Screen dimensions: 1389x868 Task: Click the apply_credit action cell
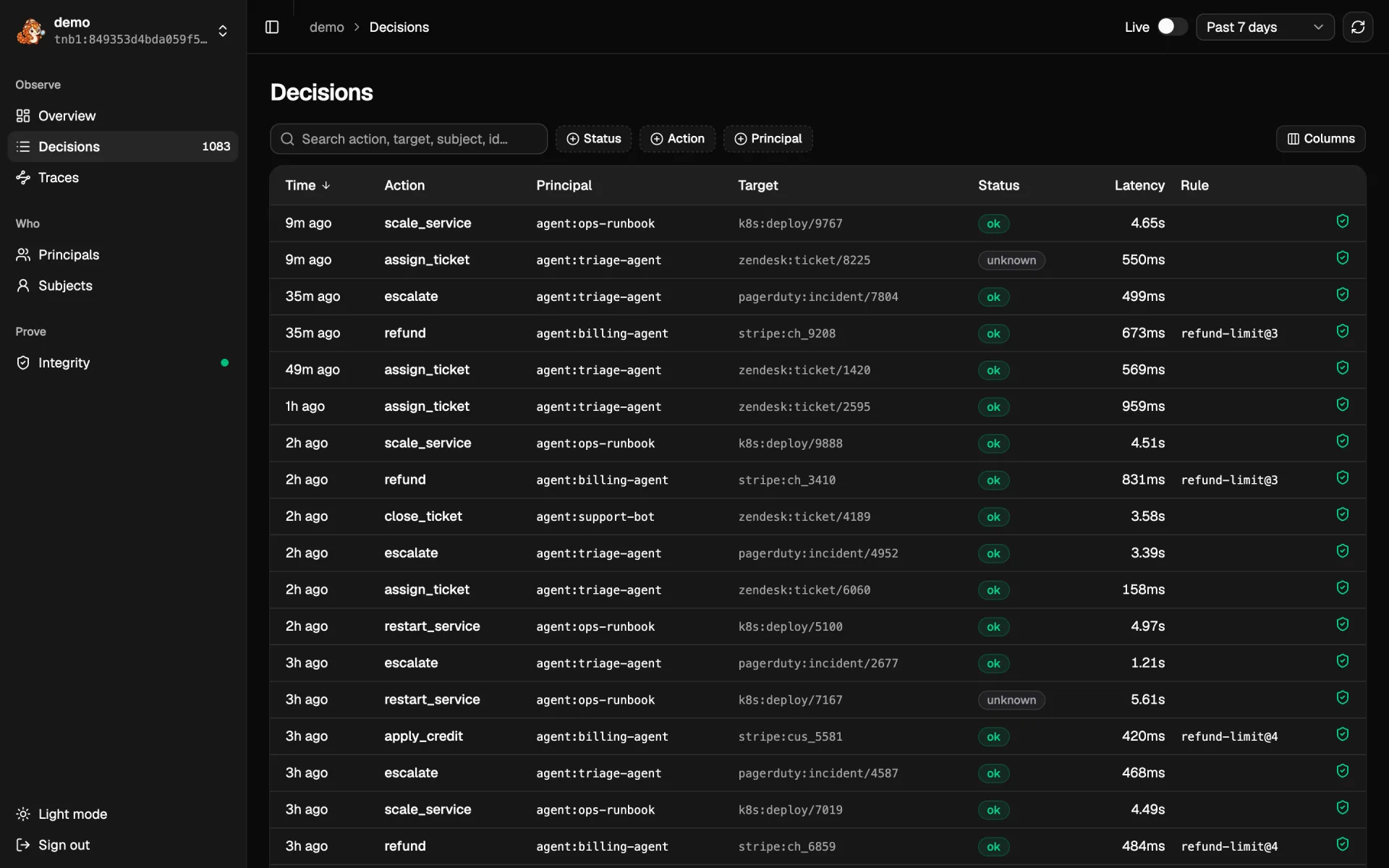pyautogui.click(x=423, y=736)
